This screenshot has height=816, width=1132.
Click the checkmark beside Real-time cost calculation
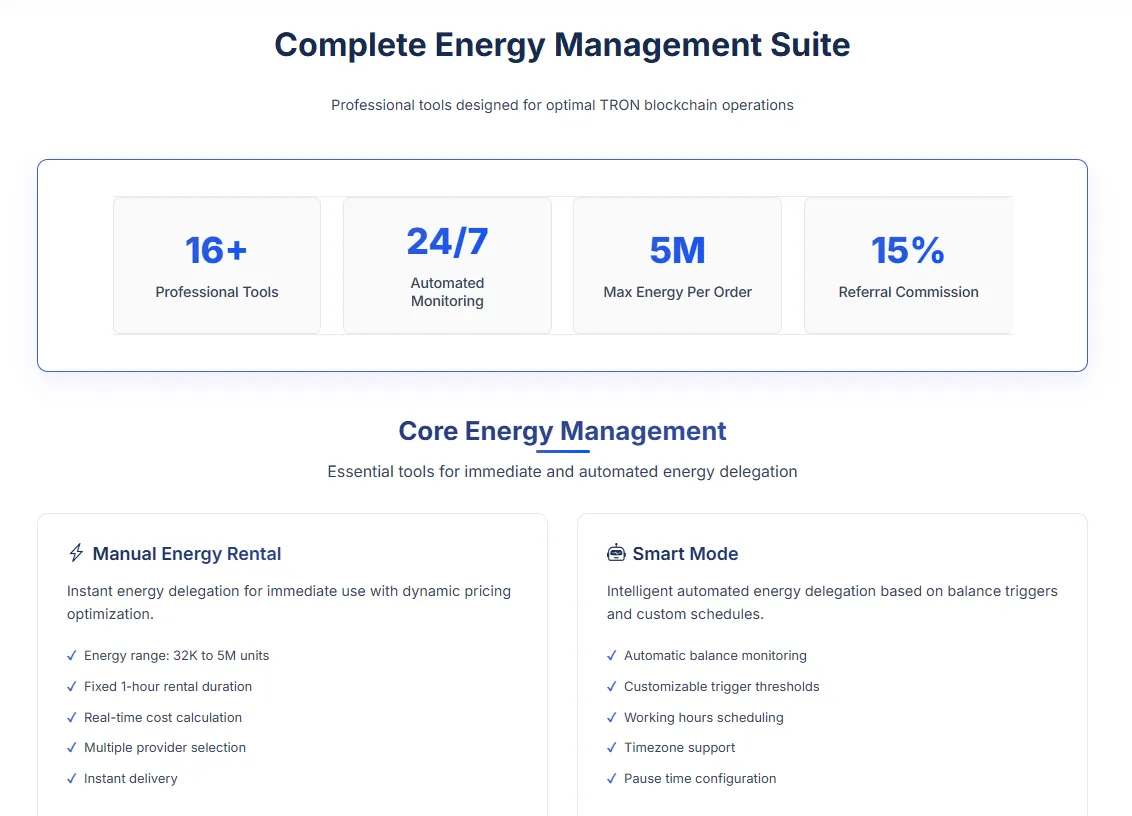pyautogui.click(x=71, y=718)
